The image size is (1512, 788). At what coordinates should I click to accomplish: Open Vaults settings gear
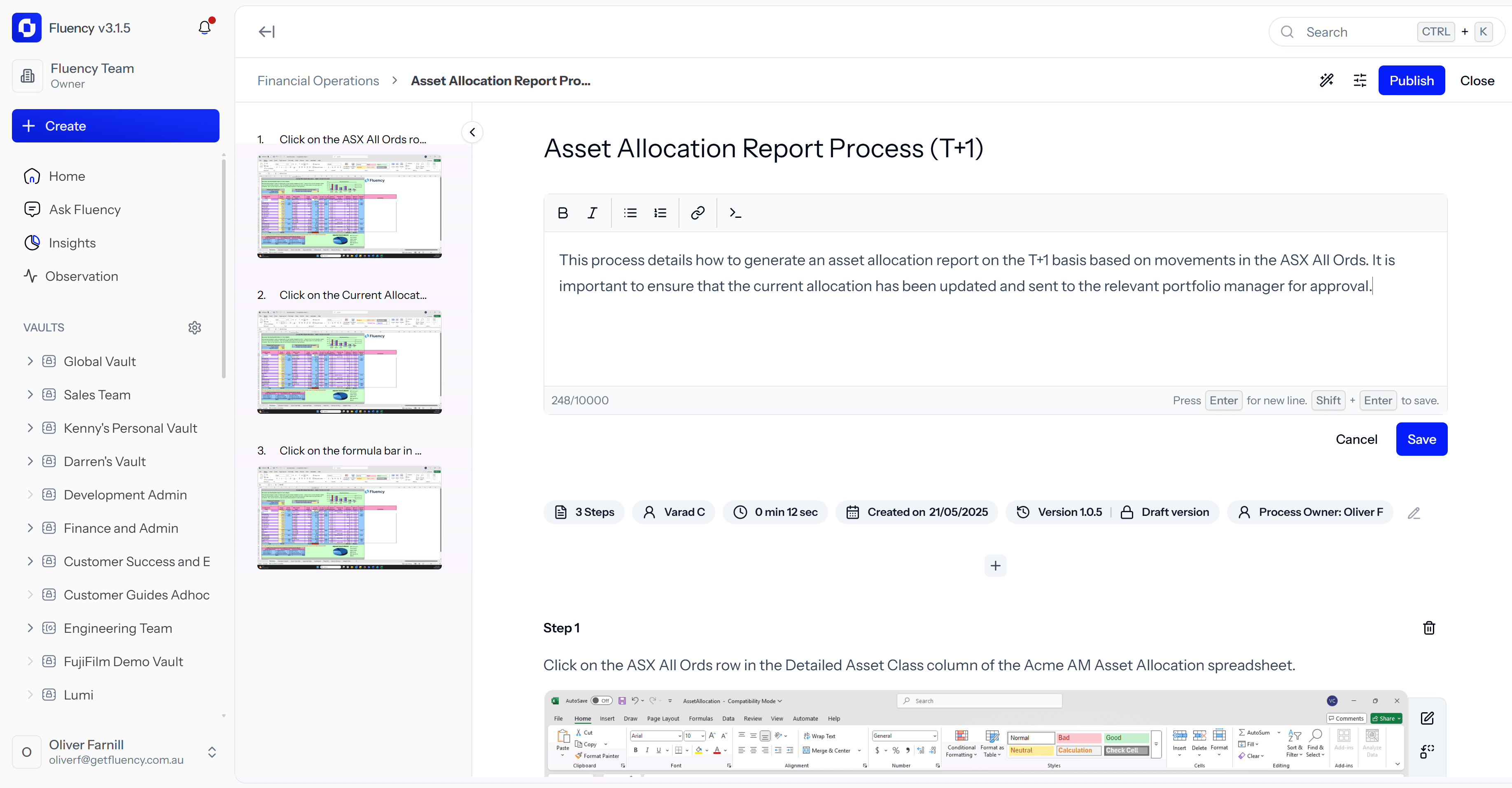tap(195, 327)
